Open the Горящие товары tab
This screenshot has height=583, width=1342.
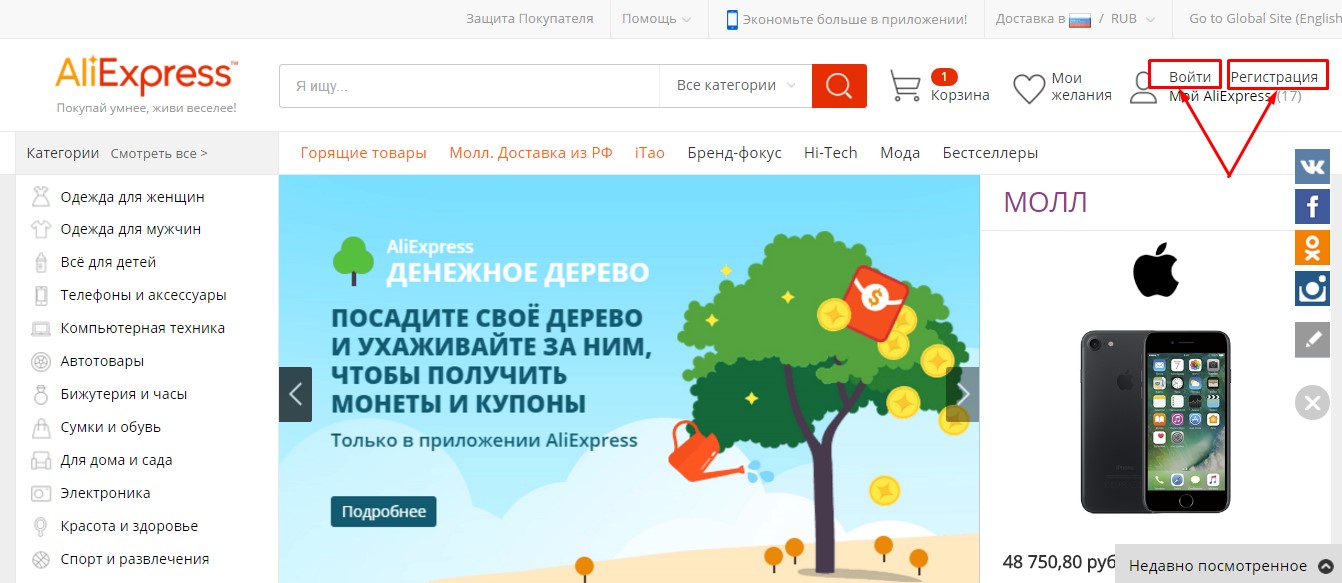(x=363, y=153)
